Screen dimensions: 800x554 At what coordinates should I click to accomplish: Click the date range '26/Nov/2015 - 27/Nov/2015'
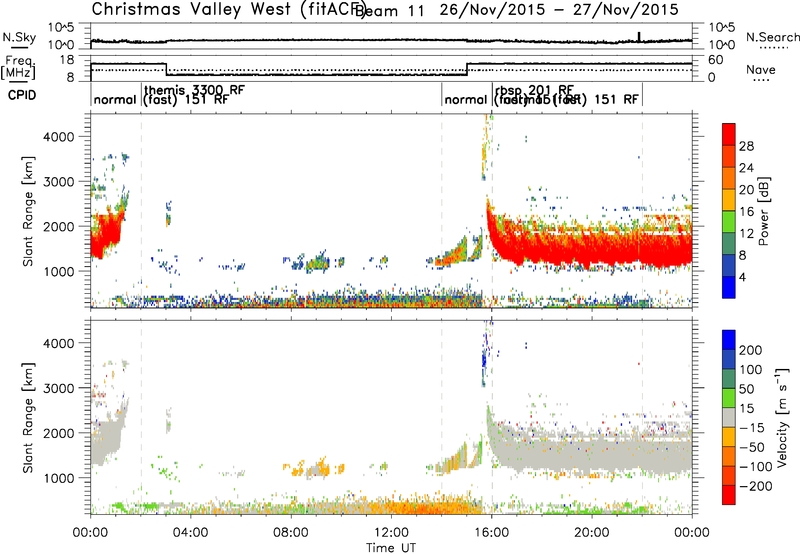[x=559, y=10]
